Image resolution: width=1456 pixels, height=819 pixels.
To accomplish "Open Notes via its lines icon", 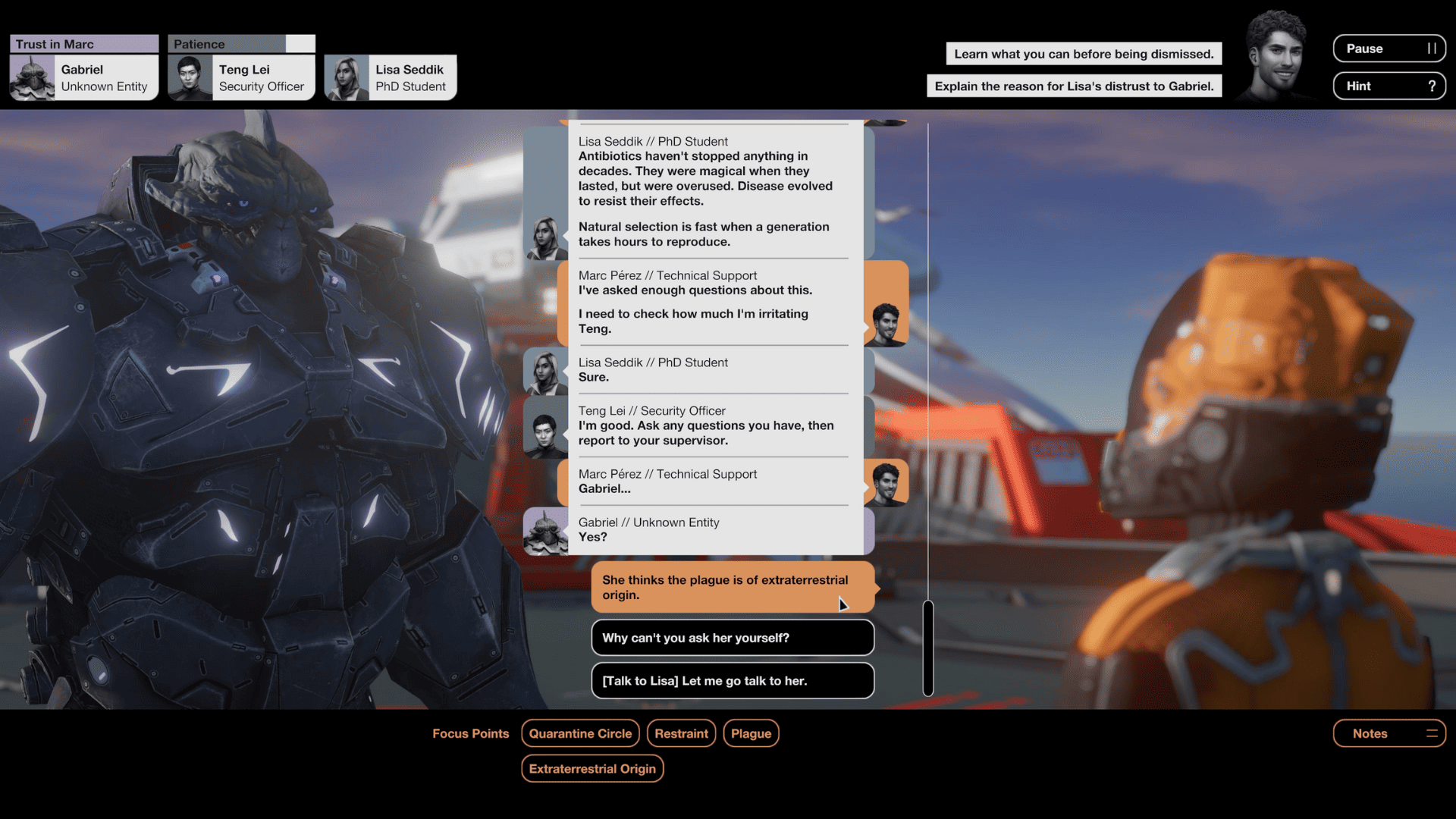I will [1431, 733].
